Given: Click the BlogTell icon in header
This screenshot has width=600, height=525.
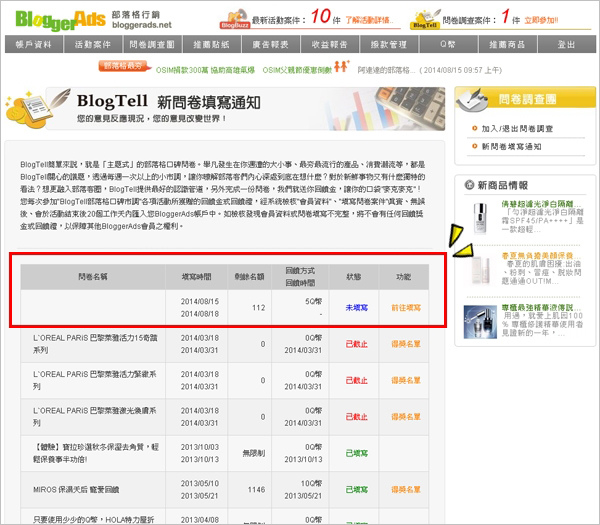Looking at the screenshot, I should [425, 20].
